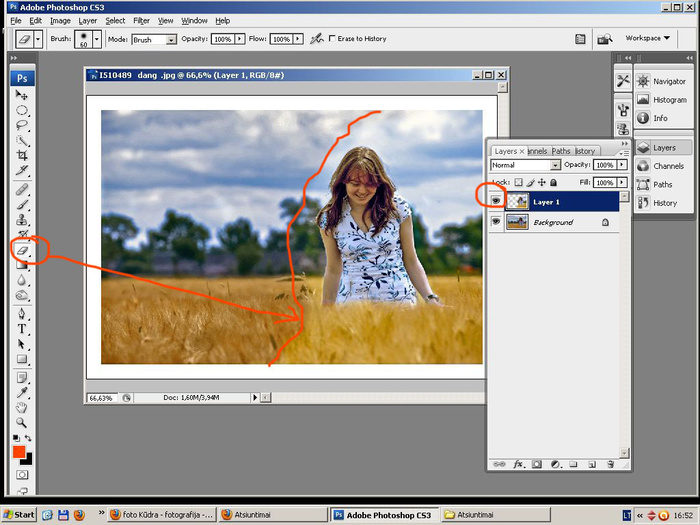This screenshot has width=700, height=525.
Task: Select the Zoom magnifier tool
Action: [22, 423]
